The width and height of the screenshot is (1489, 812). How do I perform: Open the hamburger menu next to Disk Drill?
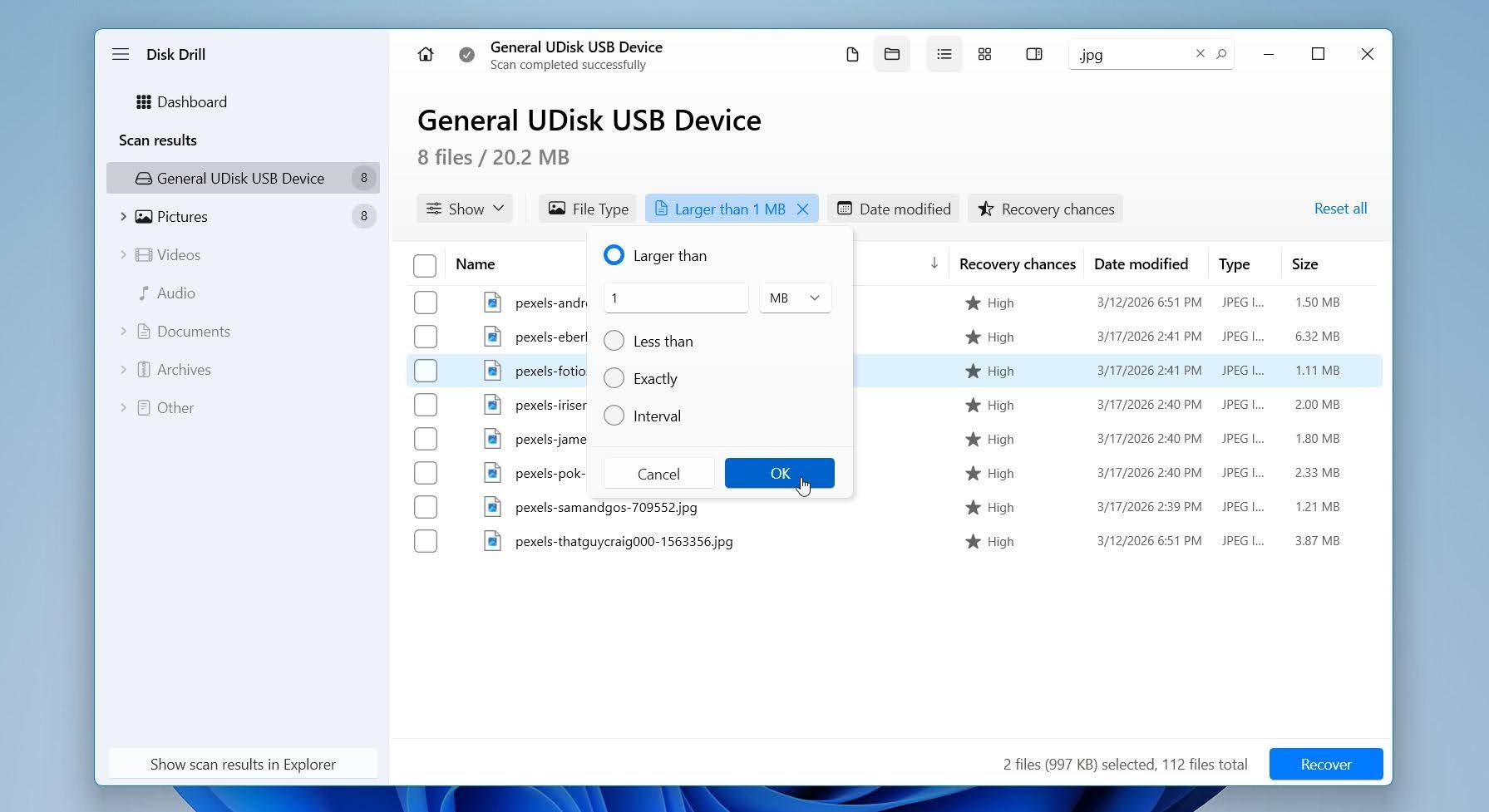121,54
